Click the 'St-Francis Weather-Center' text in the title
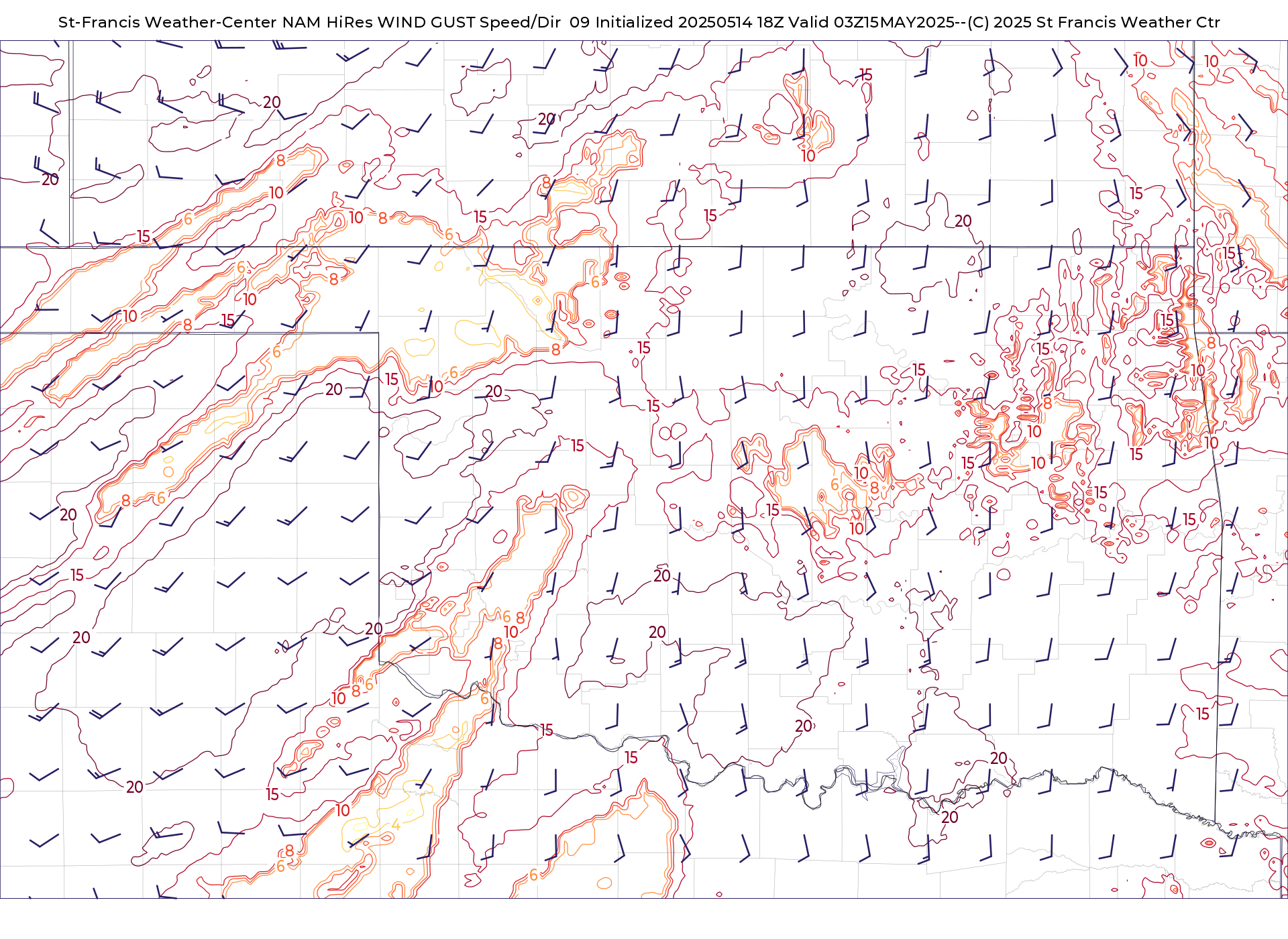This screenshot has height=939, width=1288. (x=167, y=22)
